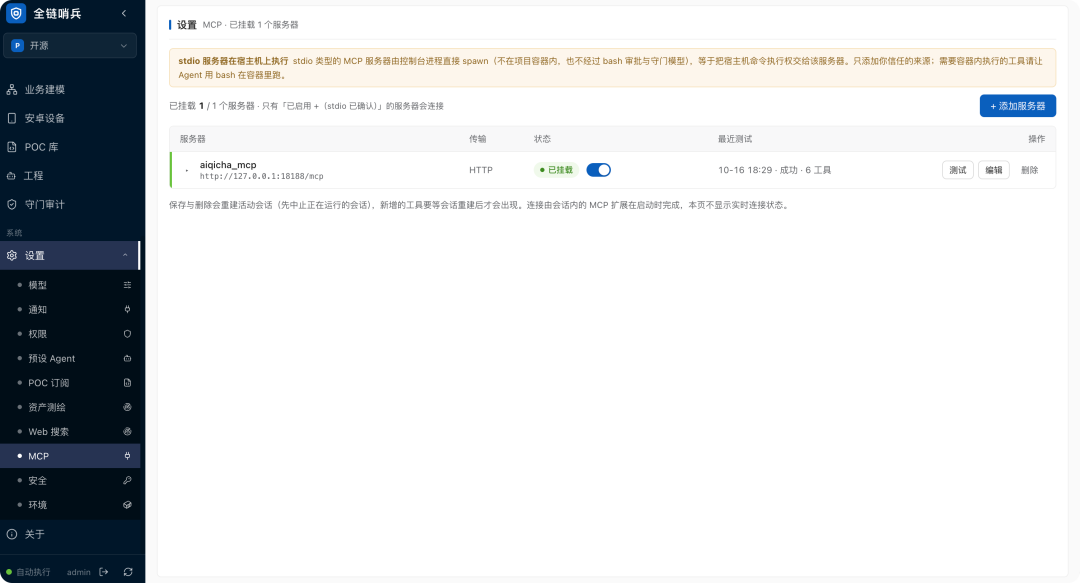Select 环境 settings submenu
Viewport: 1080px width, 583px height.
pos(70,505)
